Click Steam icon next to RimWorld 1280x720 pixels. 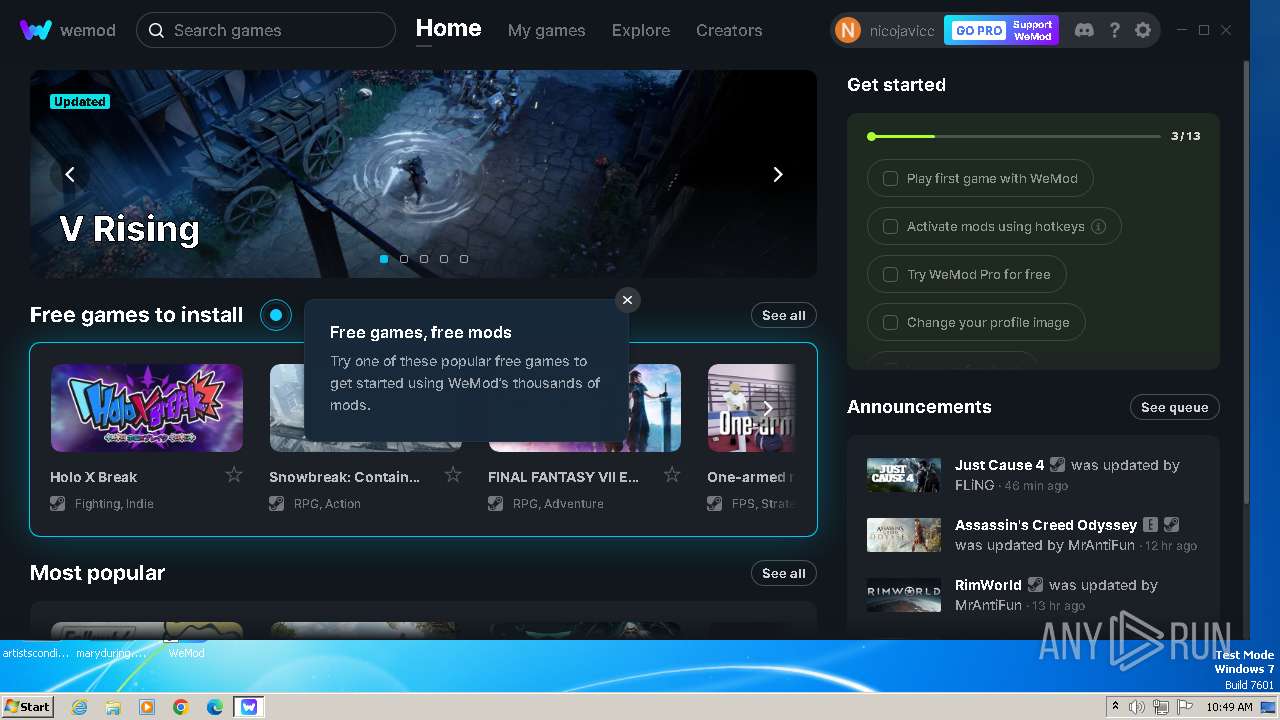click(1036, 585)
